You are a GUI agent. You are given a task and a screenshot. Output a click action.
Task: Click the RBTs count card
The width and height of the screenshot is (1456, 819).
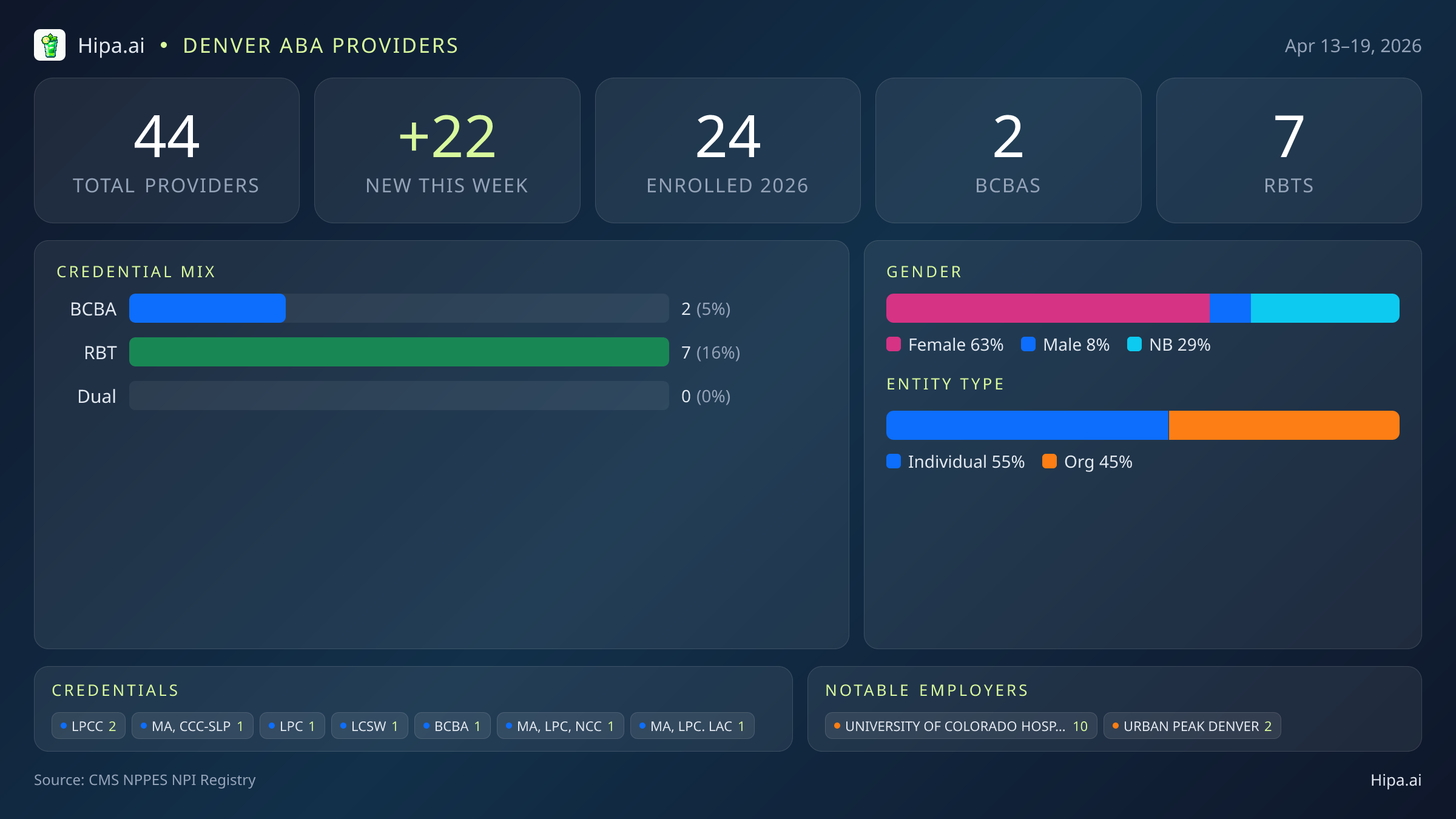pos(1289,150)
